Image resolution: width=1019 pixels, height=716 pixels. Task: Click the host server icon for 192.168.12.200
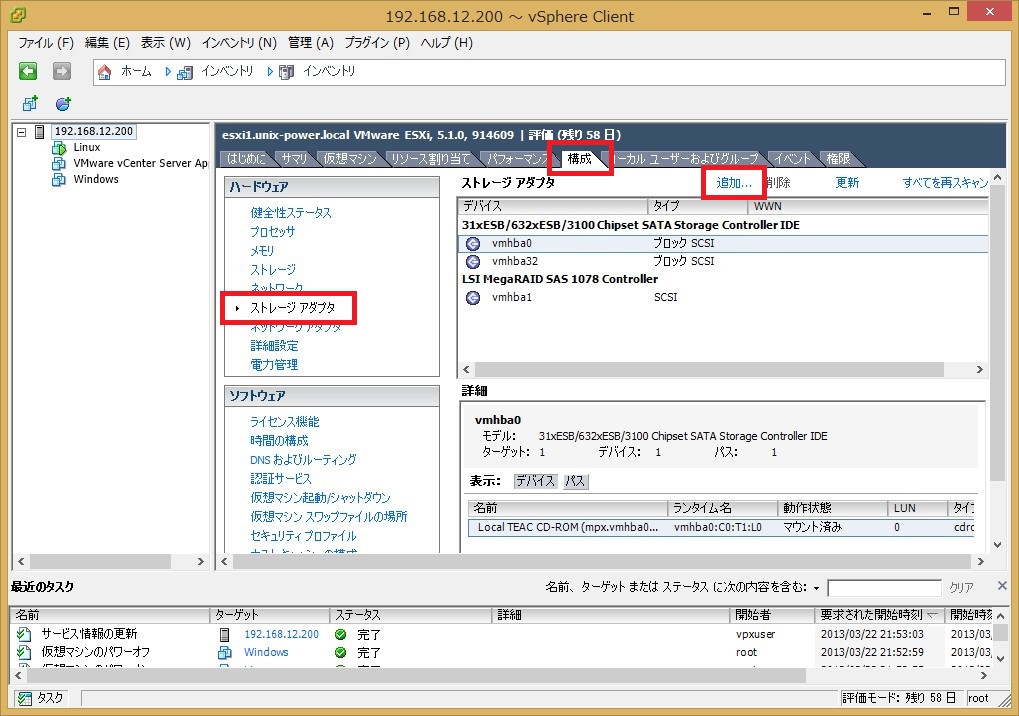point(40,132)
